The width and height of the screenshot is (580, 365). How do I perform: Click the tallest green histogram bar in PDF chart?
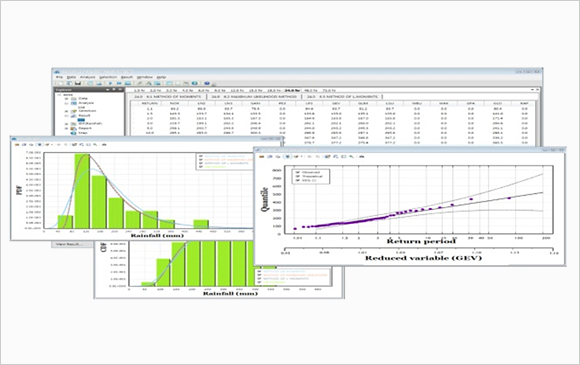pyautogui.click(x=82, y=191)
